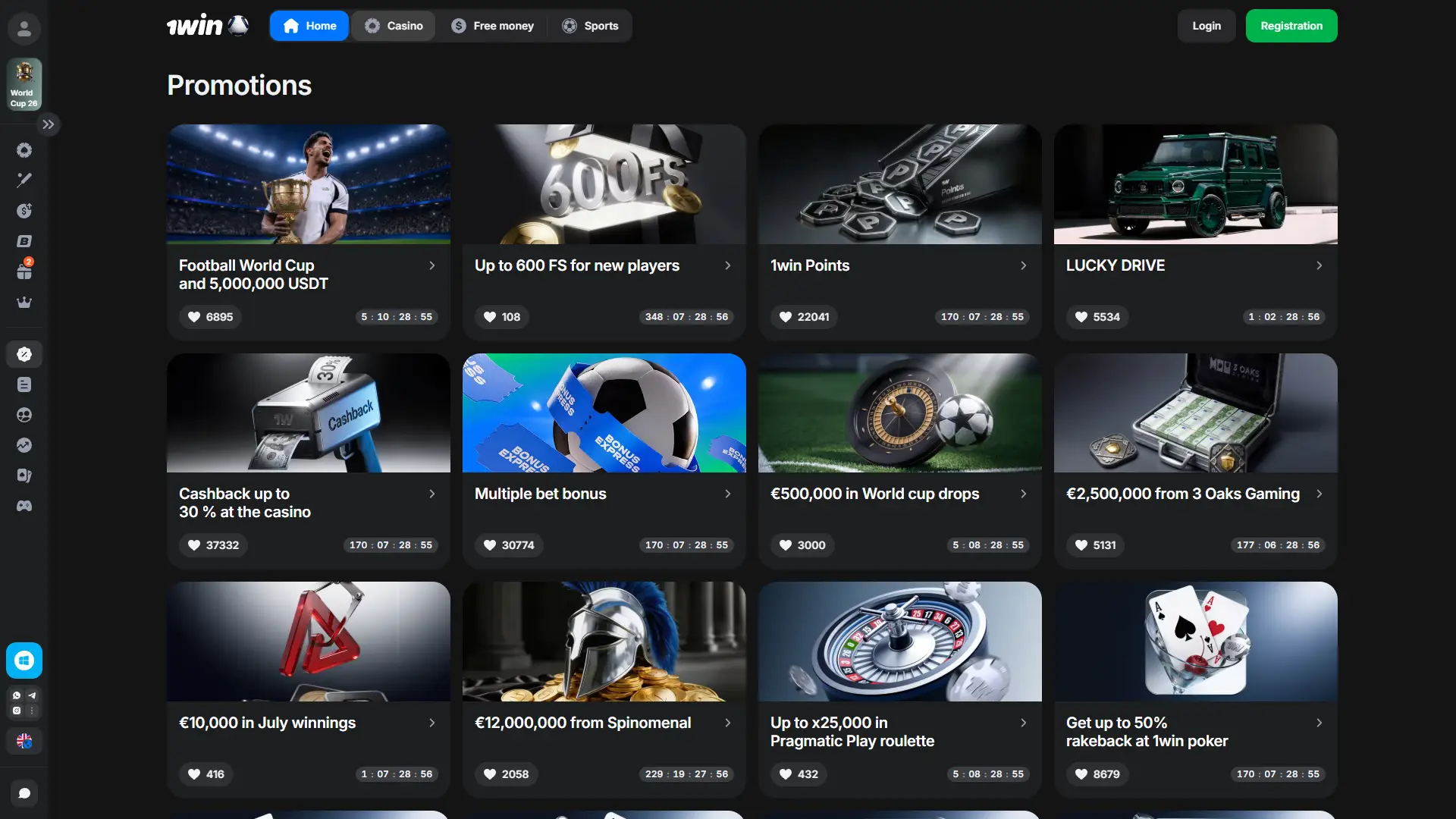Like the 1win poker rakeback promo (8679)

pos(1097,774)
